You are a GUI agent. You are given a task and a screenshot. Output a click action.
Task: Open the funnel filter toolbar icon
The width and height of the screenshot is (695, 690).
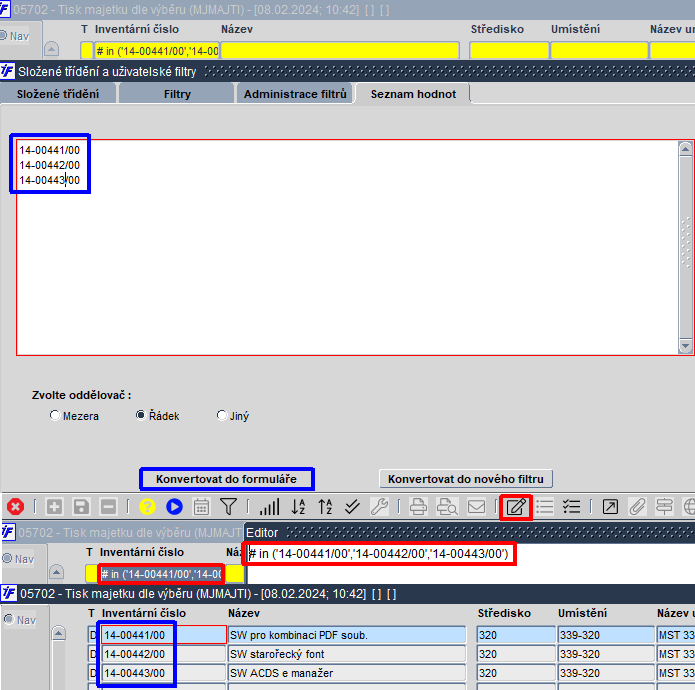click(x=228, y=507)
